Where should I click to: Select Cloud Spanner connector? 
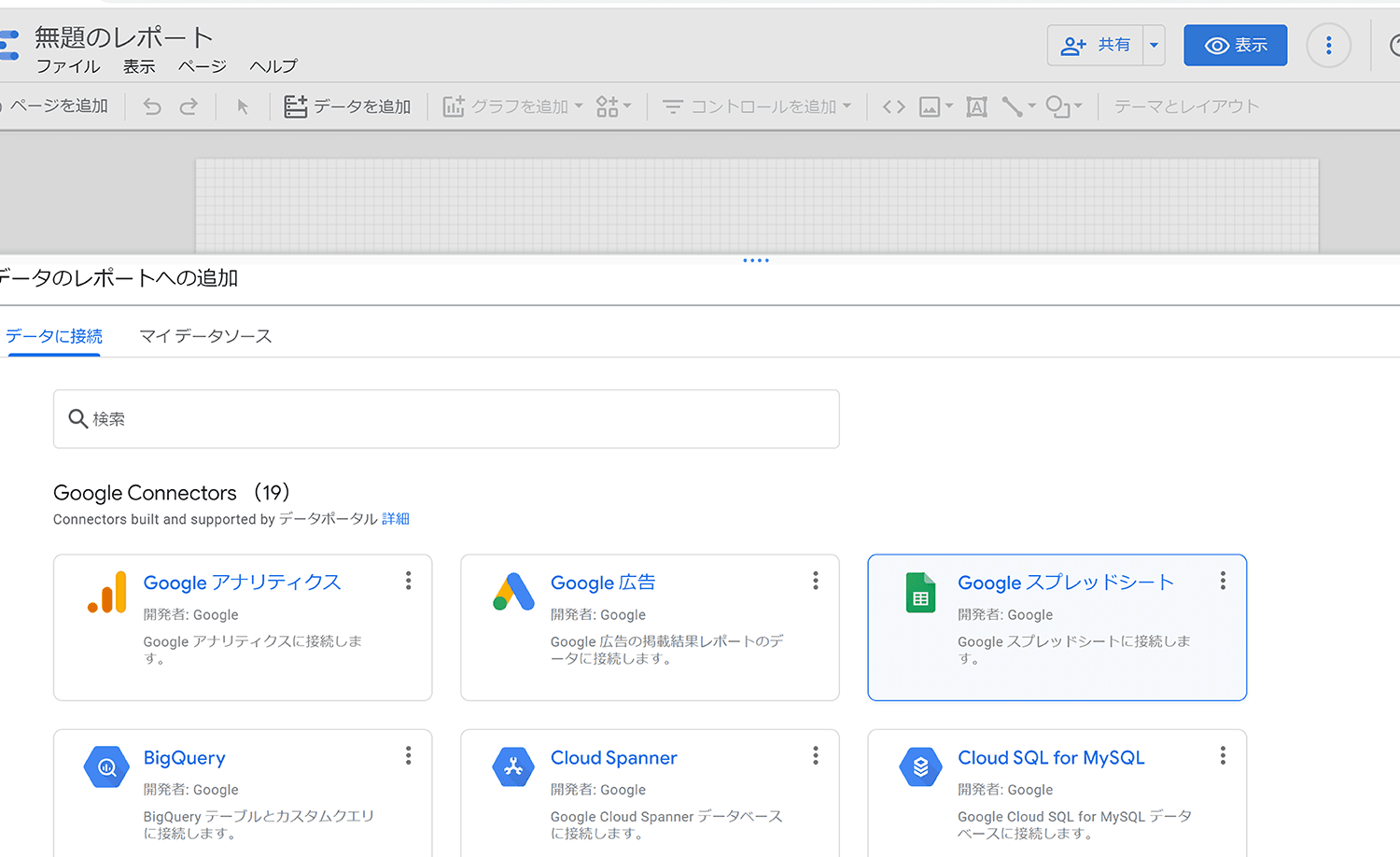(650, 794)
